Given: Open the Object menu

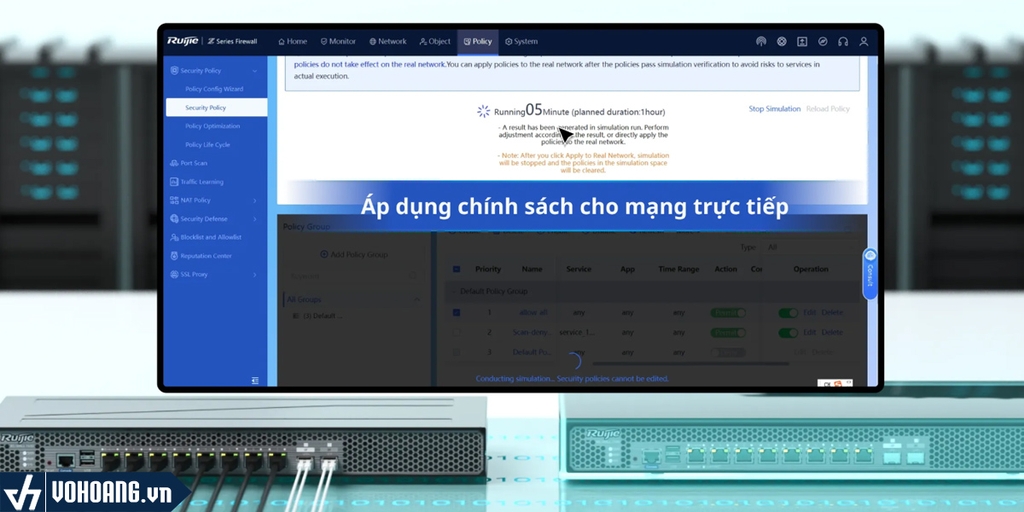Looking at the screenshot, I should tap(435, 41).
